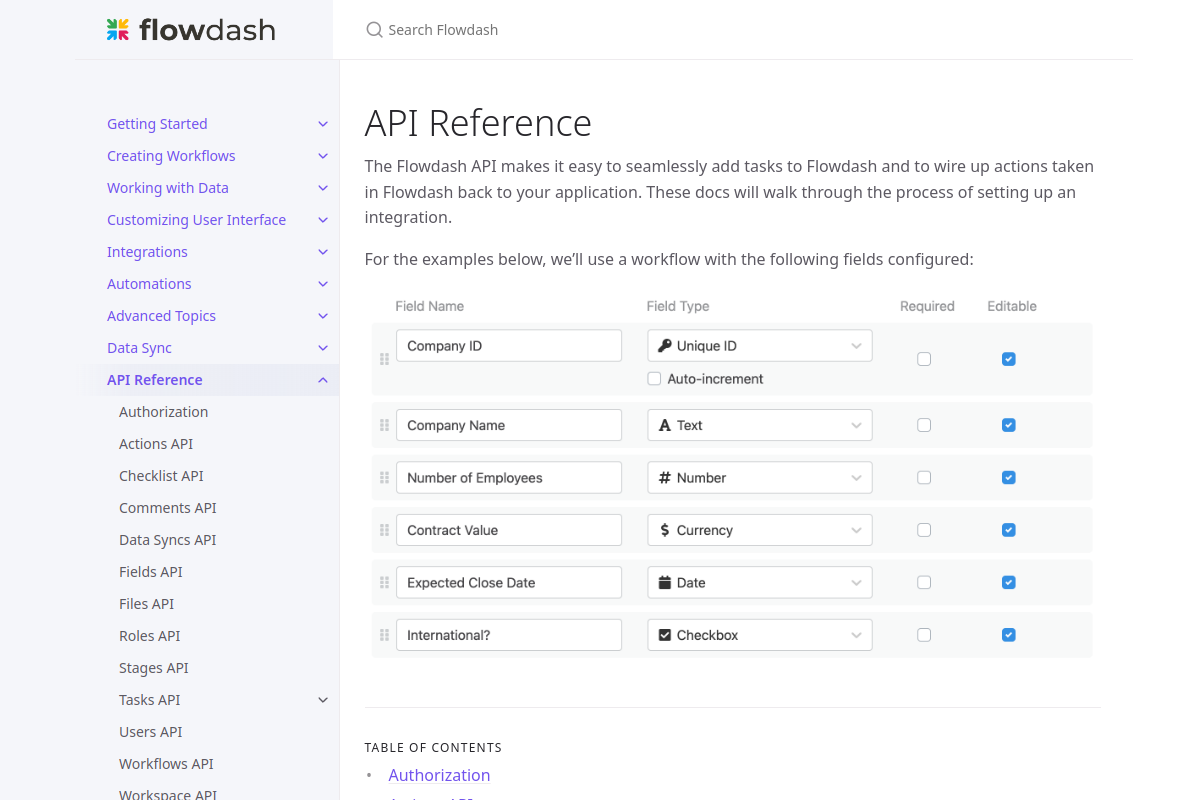Click the letter A icon beside Text

coord(665,425)
